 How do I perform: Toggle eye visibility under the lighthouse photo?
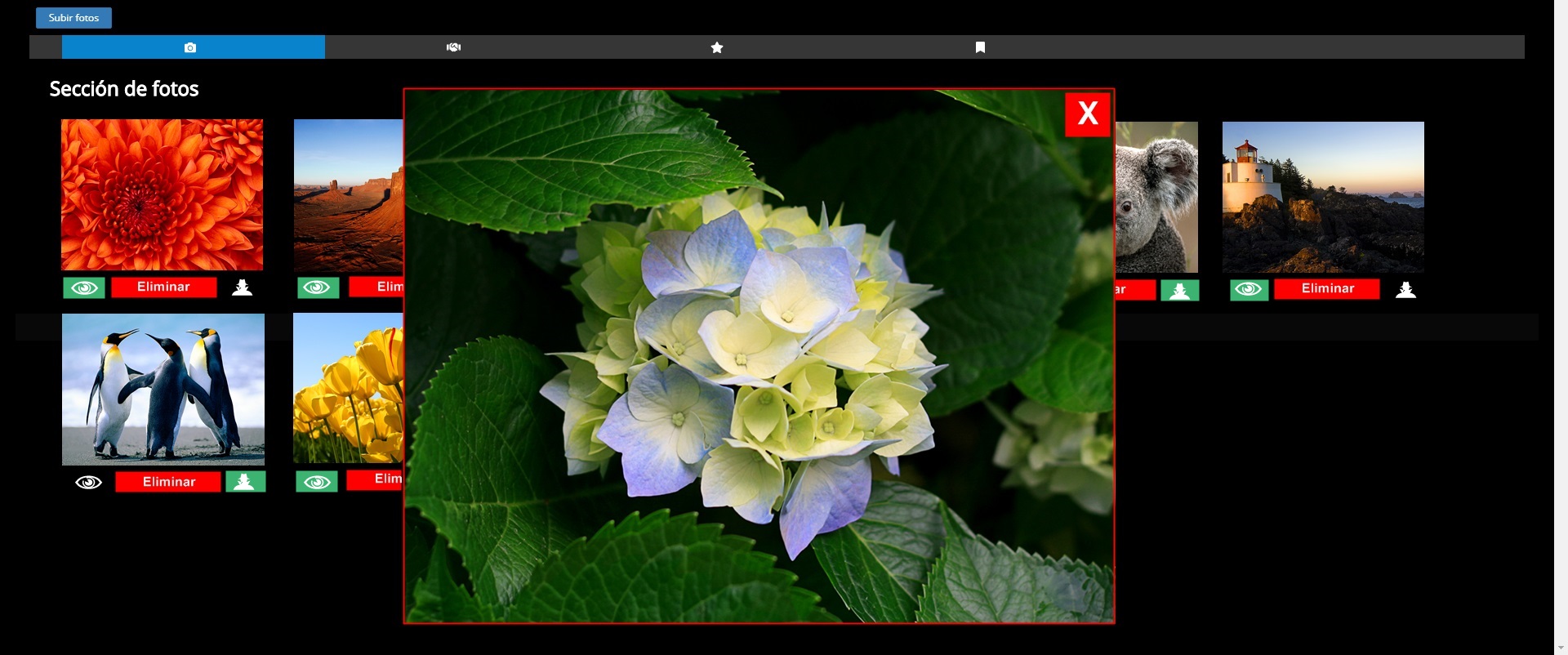pyautogui.click(x=1249, y=290)
